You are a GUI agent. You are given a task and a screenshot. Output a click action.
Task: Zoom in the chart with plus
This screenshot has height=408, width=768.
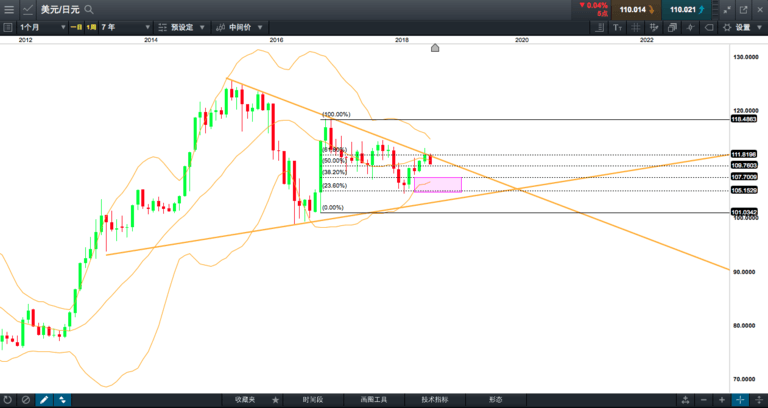(721, 400)
